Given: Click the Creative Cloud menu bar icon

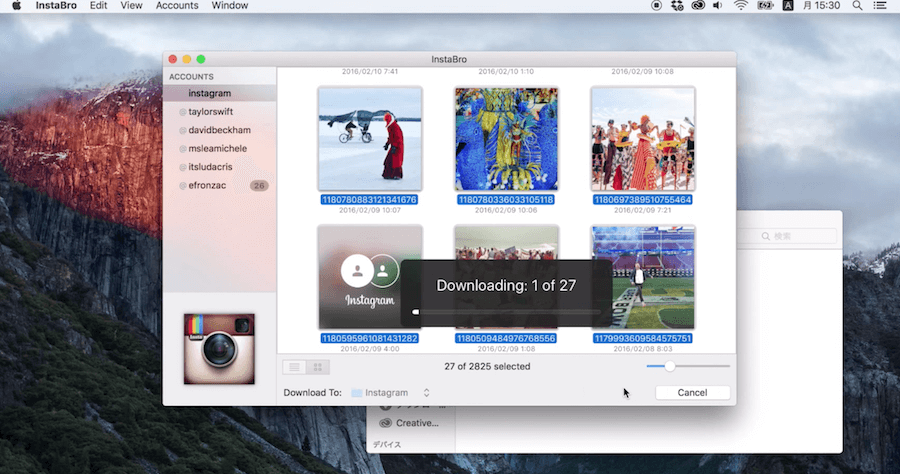Looking at the screenshot, I should click(x=697, y=6).
